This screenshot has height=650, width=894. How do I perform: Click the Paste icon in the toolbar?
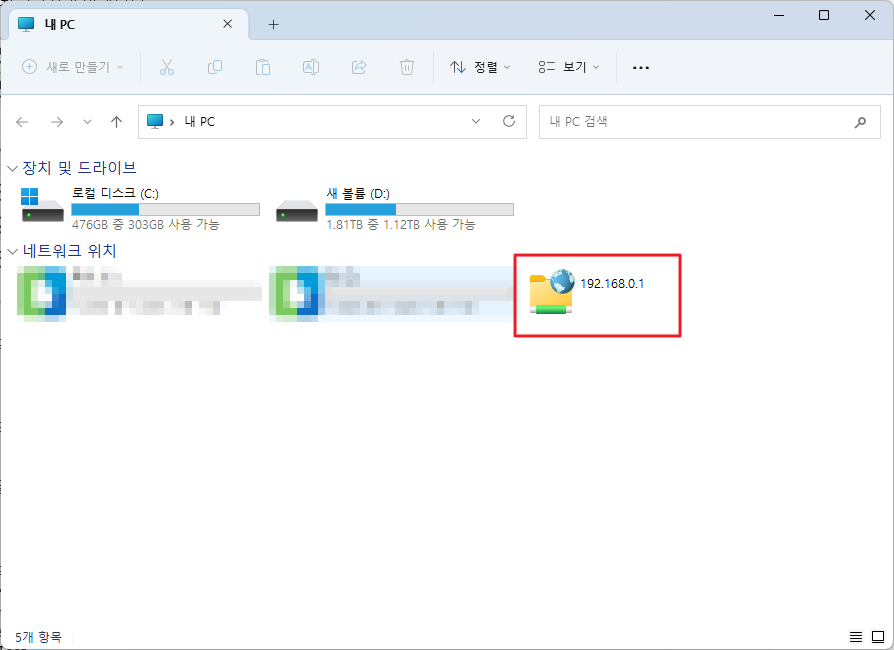click(263, 67)
